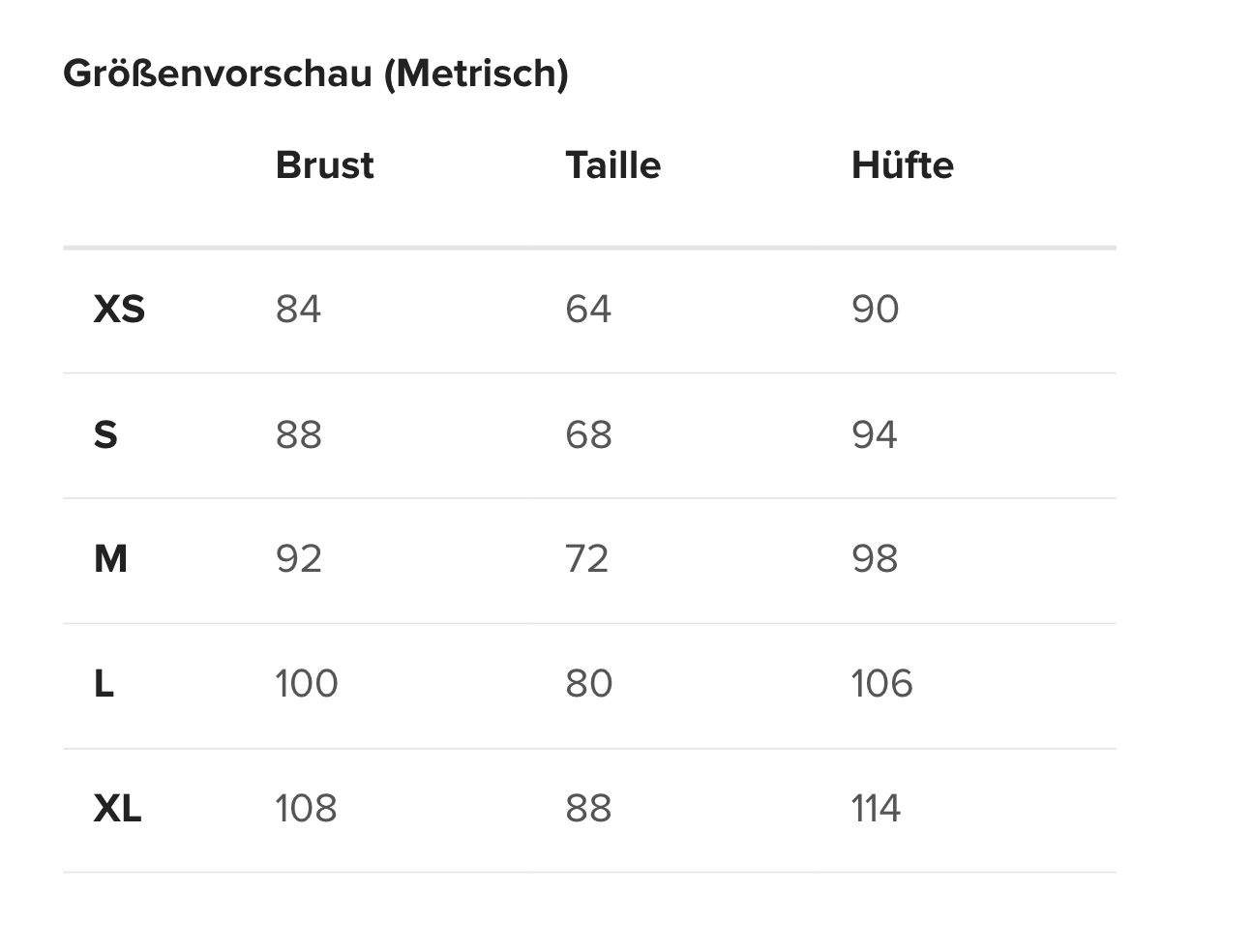Click the XS Brust value 84

point(298,310)
